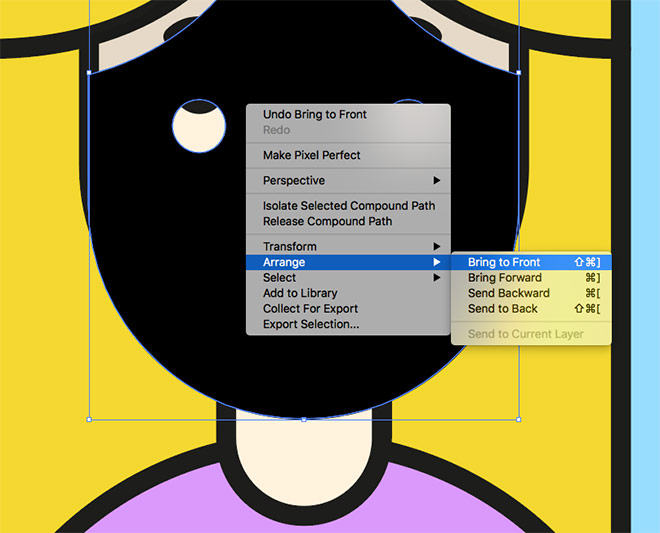The image size is (660, 533).
Task: Open the Perspective submenu
Action: [348, 181]
